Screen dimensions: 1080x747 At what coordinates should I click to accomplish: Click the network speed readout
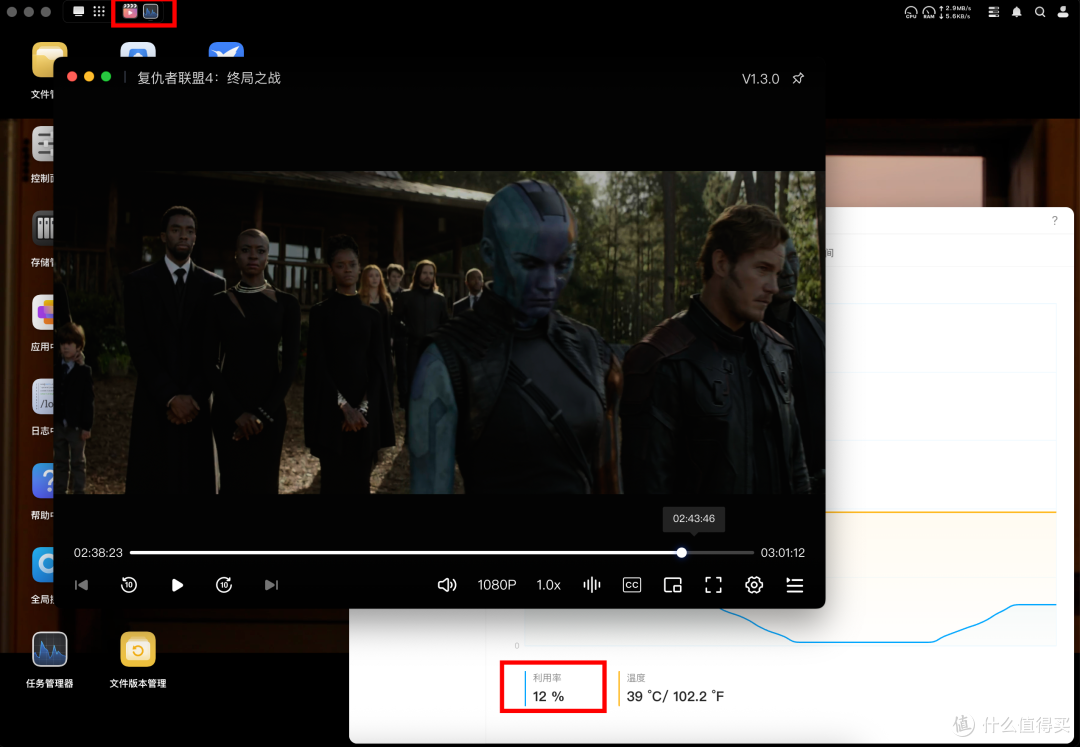point(955,12)
